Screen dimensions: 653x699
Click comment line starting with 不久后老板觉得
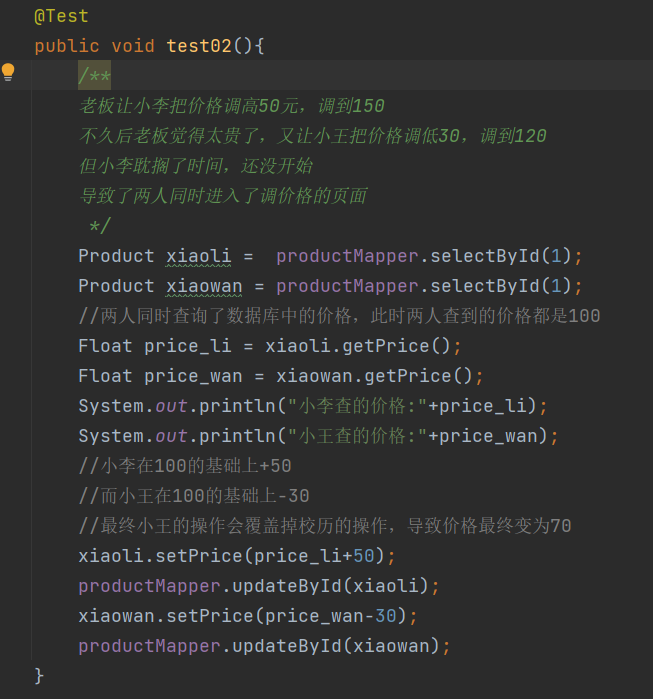pyautogui.click(x=312, y=136)
